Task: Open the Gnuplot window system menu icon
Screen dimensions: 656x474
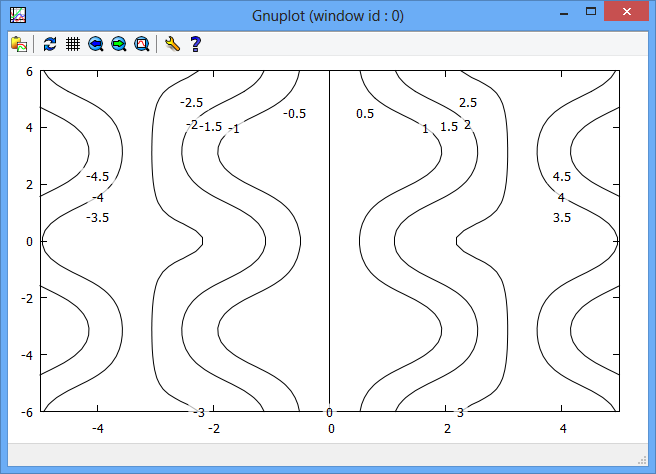Action: [x=18, y=15]
